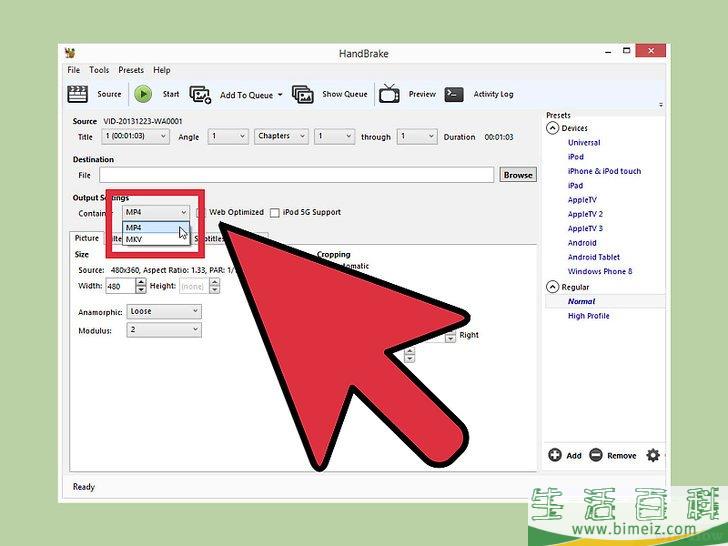Image resolution: width=728 pixels, height=546 pixels.
Task: Select the AppleTV 2 preset
Action: (585, 214)
